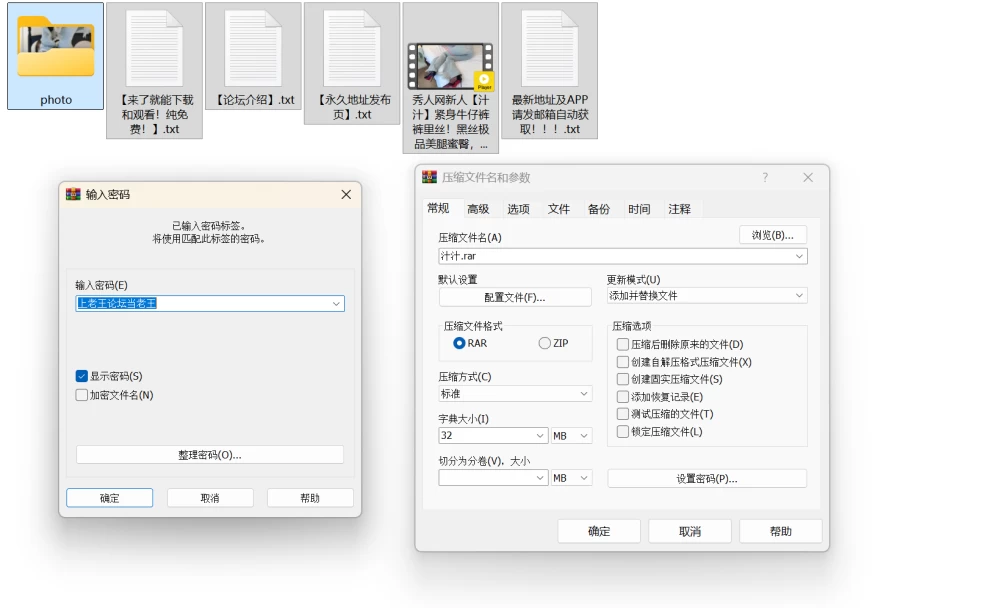Open the 字典大小 value dropdown showing 32
Image resolution: width=1000 pixels, height=608 pixels.
[540, 436]
